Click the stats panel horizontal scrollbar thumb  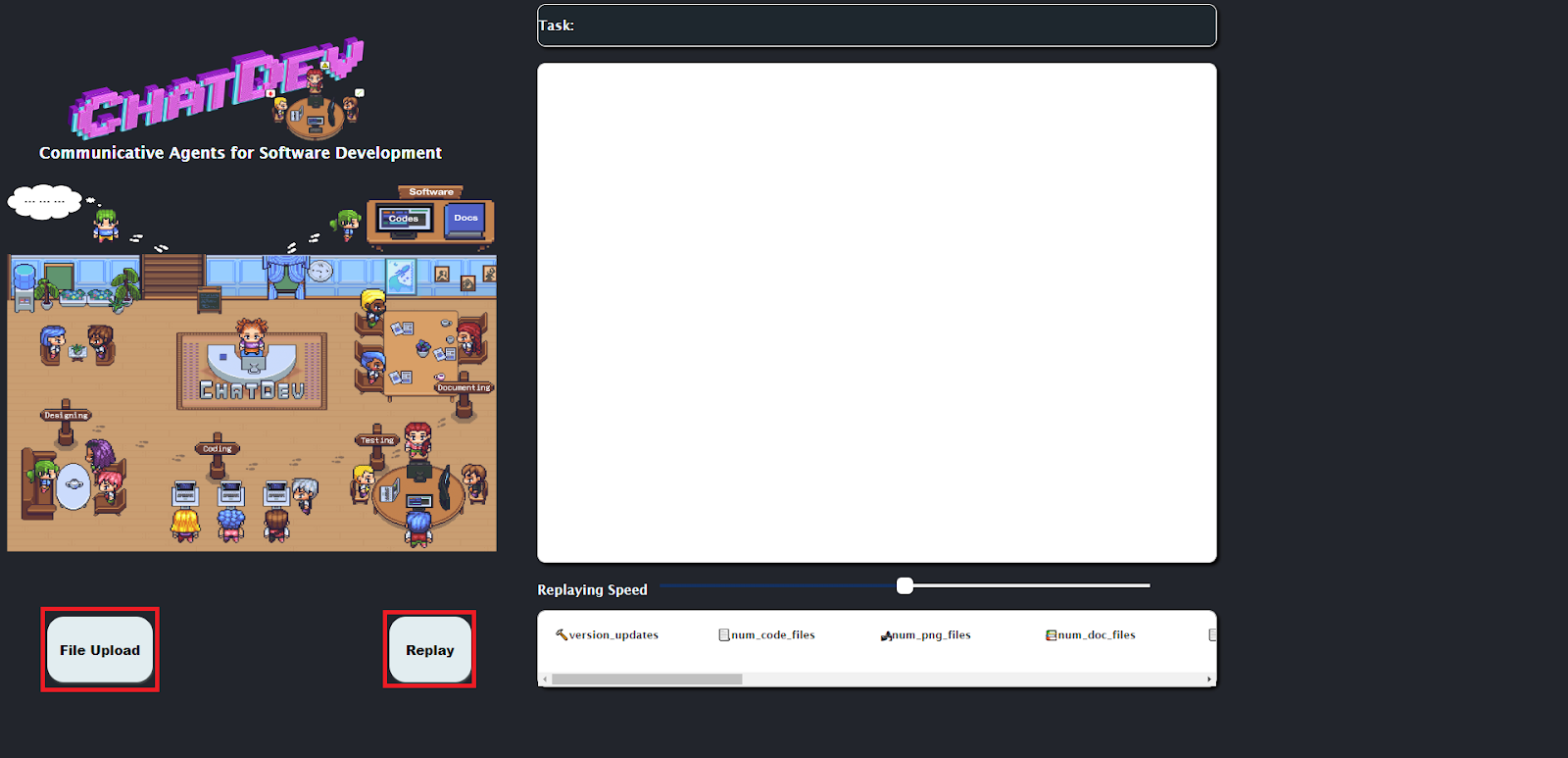coord(647,679)
